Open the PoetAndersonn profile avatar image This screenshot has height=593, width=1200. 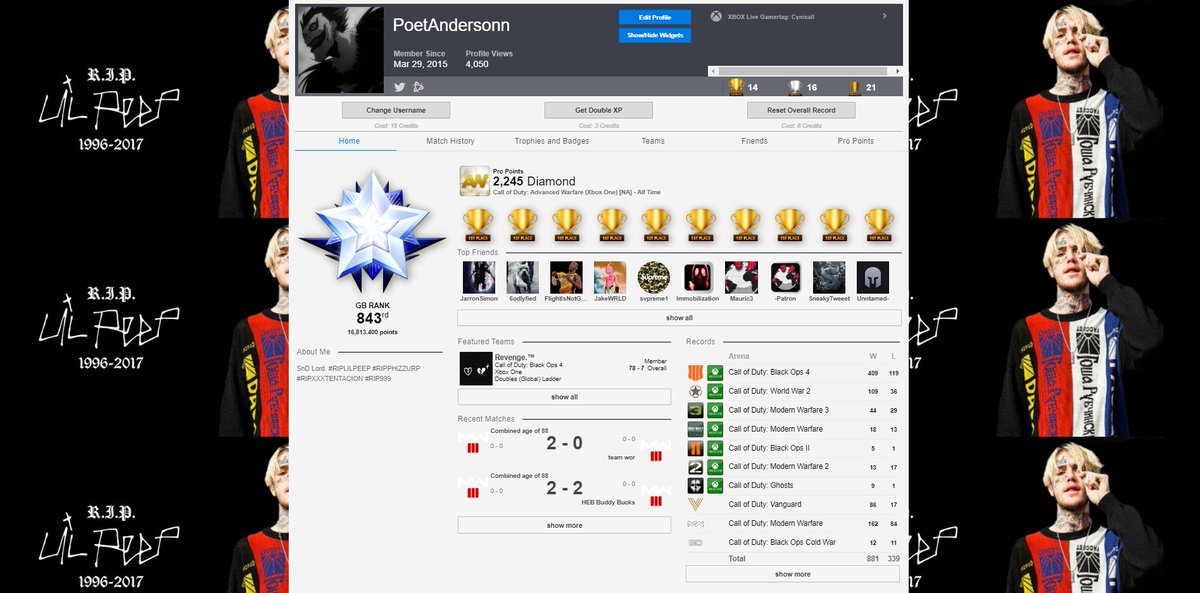coord(340,50)
